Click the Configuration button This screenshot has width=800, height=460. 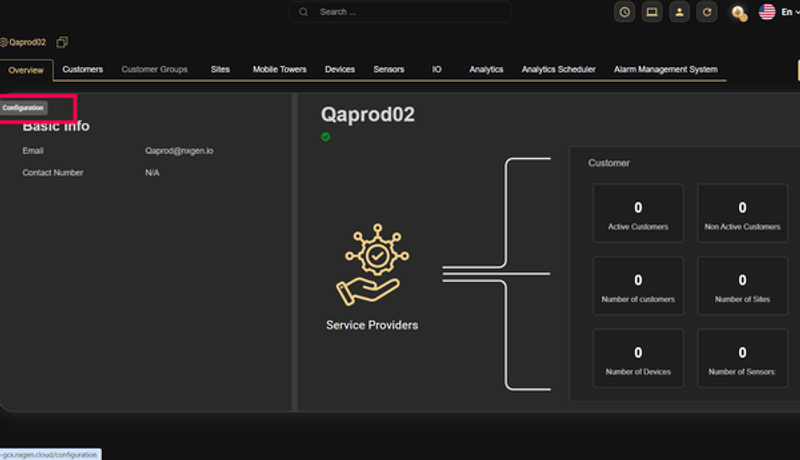click(x=23, y=108)
